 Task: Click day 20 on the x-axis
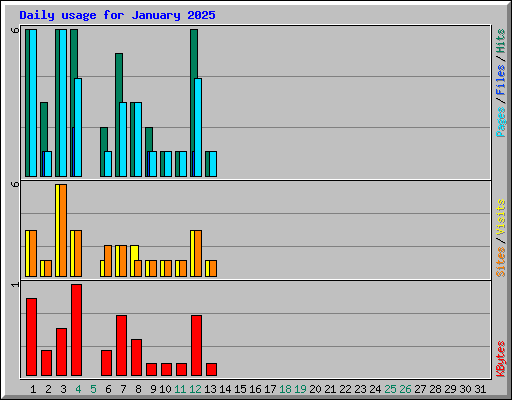coord(315,389)
